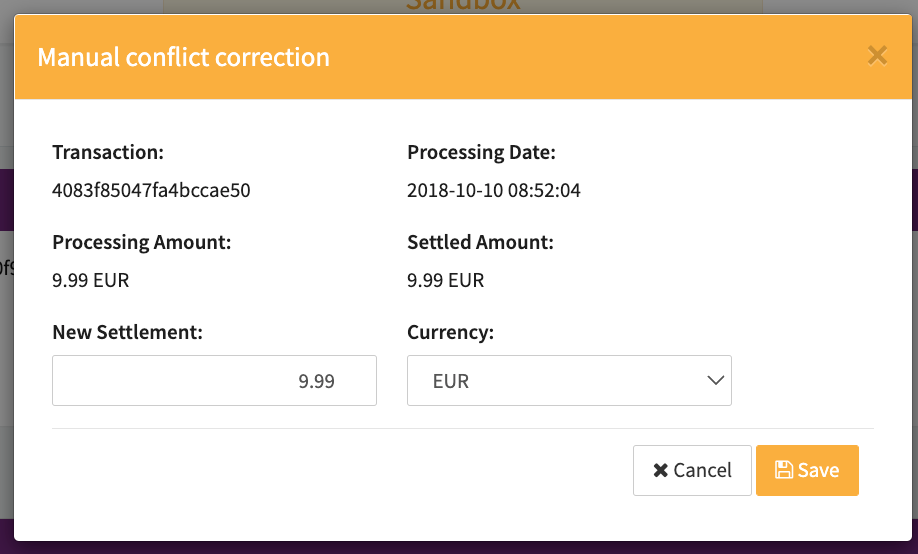The width and height of the screenshot is (918, 554).
Task: Click the floppy disk icon on Save
Action: (784, 470)
